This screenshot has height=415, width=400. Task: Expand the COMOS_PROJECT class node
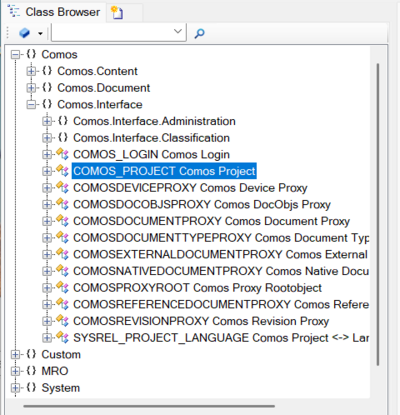click(x=47, y=171)
